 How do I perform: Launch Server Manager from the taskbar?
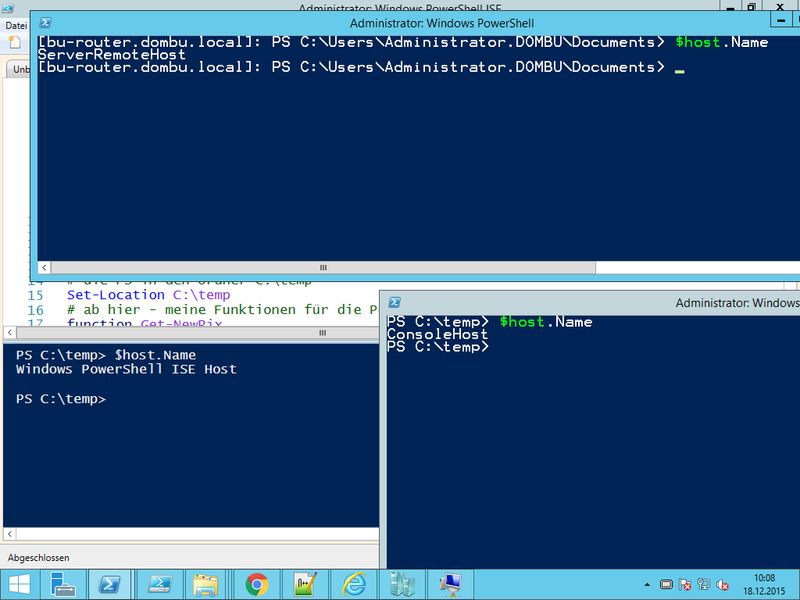point(64,585)
